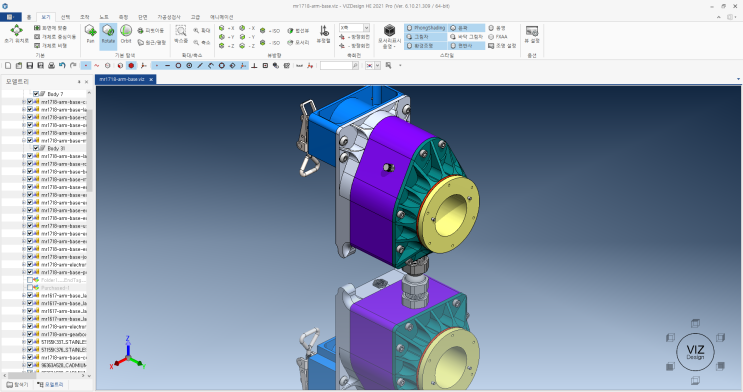Open the document tab list arrow

(738, 79)
